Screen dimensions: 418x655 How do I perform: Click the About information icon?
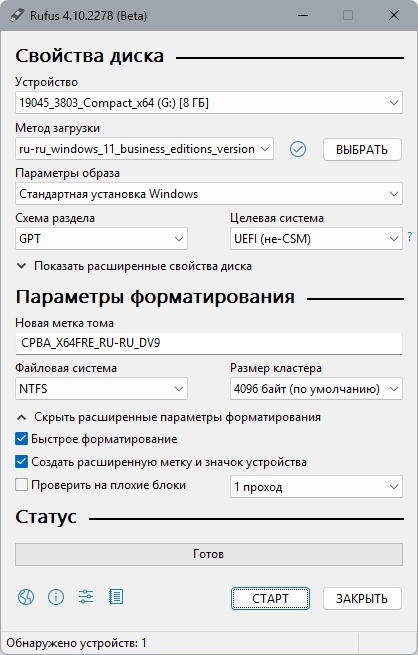(56, 597)
